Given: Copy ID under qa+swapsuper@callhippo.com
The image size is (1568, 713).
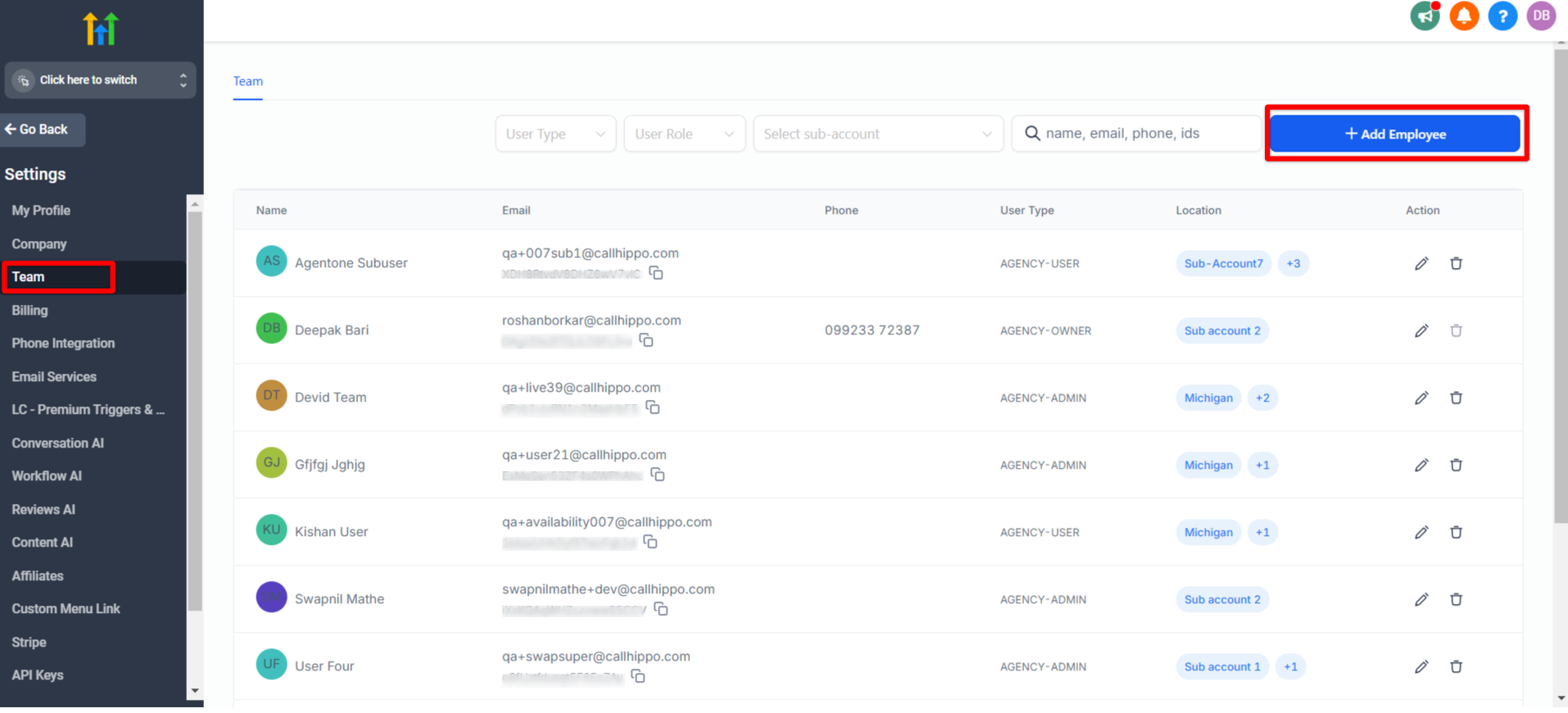Looking at the screenshot, I should tap(638, 676).
